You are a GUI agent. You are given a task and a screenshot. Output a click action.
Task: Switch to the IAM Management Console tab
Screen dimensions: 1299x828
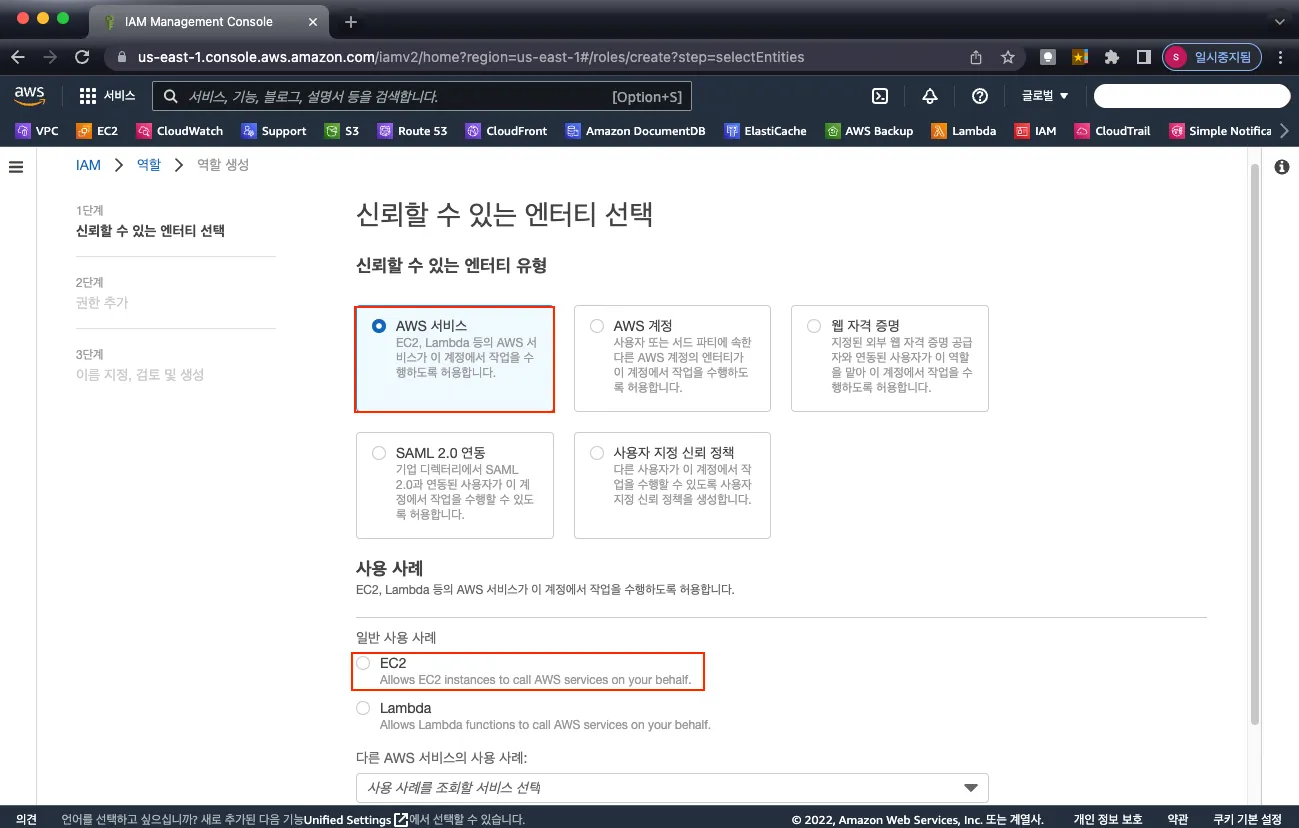(210, 21)
